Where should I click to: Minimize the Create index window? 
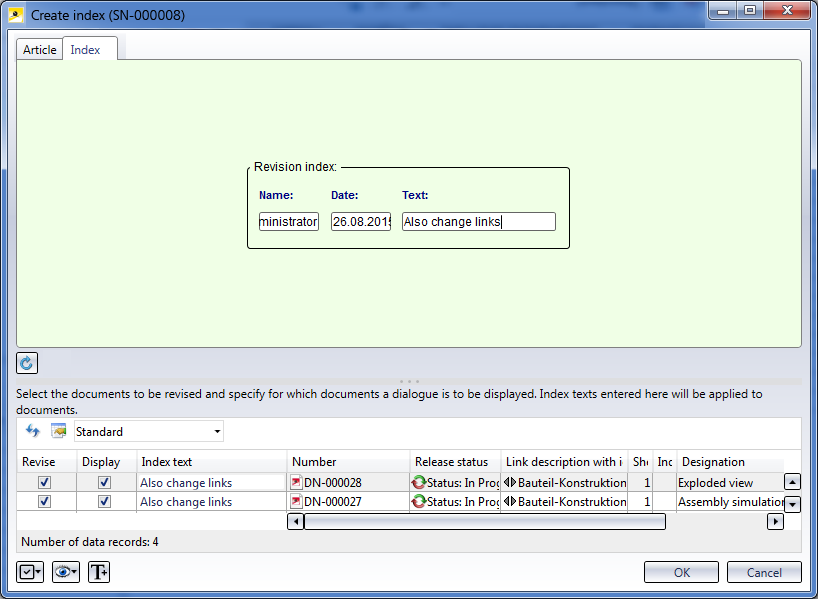point(723,10)
